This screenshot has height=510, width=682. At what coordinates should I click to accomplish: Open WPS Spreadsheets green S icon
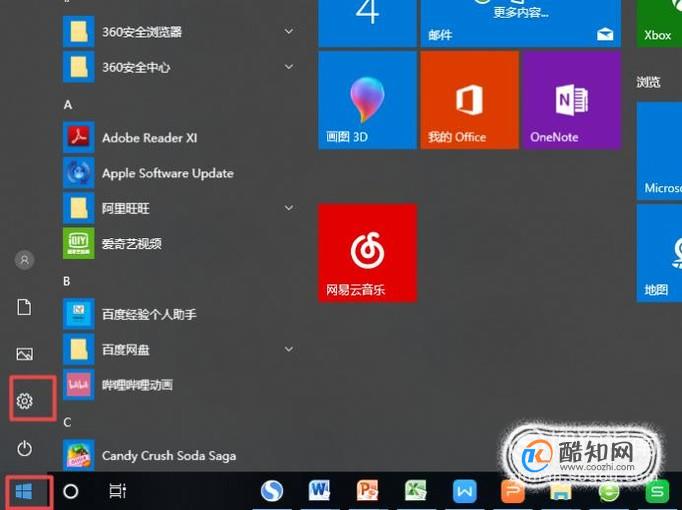657,492
